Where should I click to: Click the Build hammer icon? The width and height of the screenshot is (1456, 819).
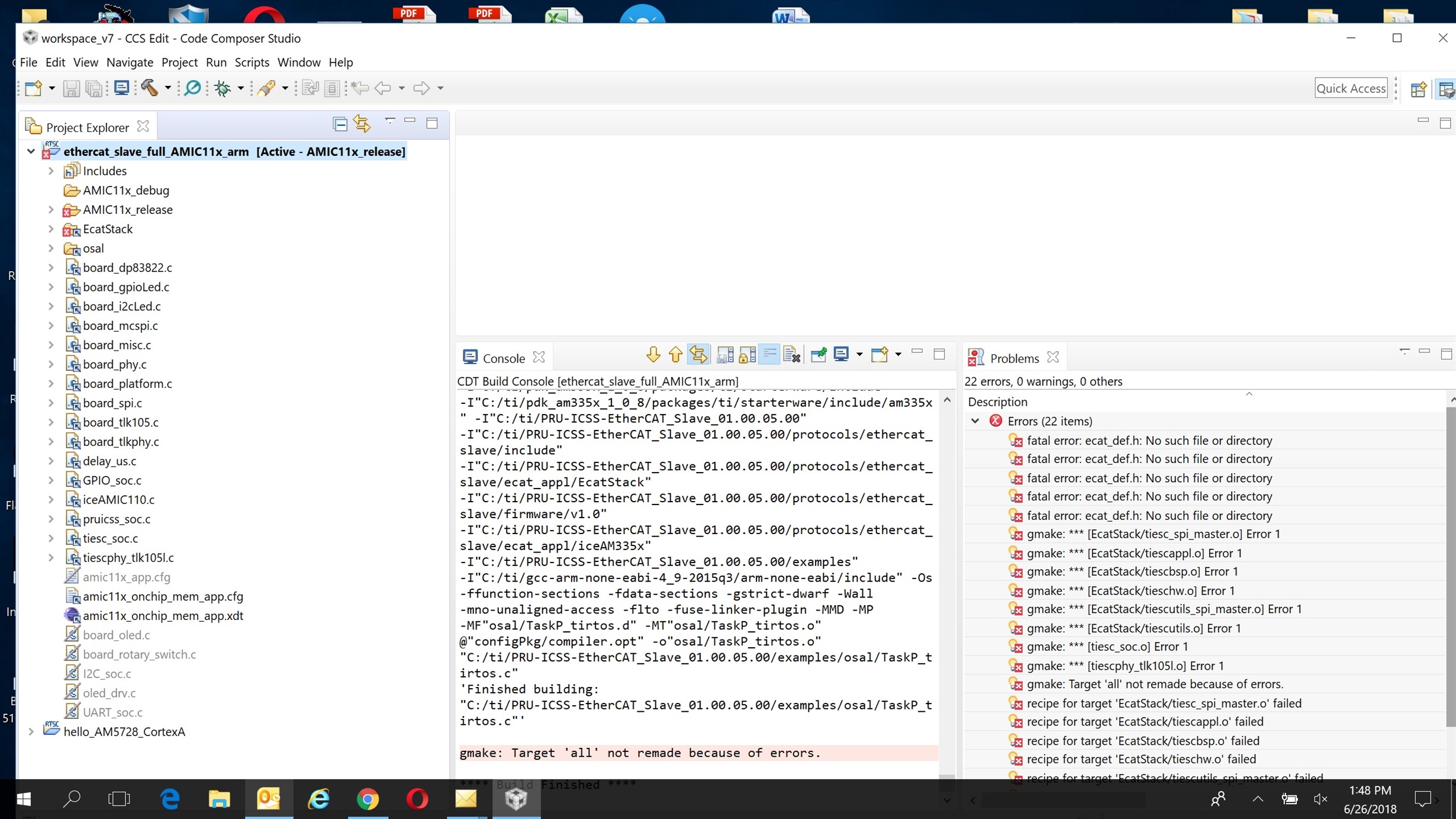coord(149,88)
